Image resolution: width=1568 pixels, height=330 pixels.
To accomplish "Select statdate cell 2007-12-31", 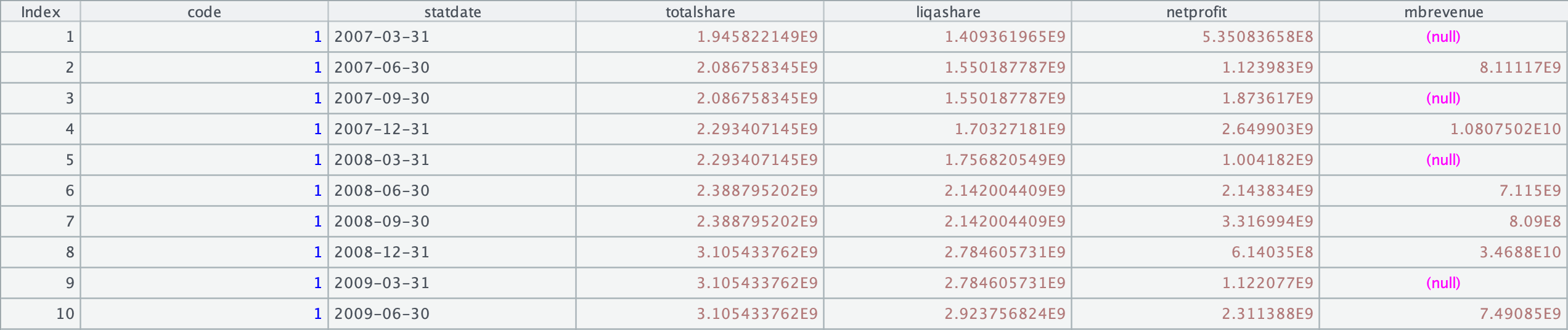I will [452, 129].
